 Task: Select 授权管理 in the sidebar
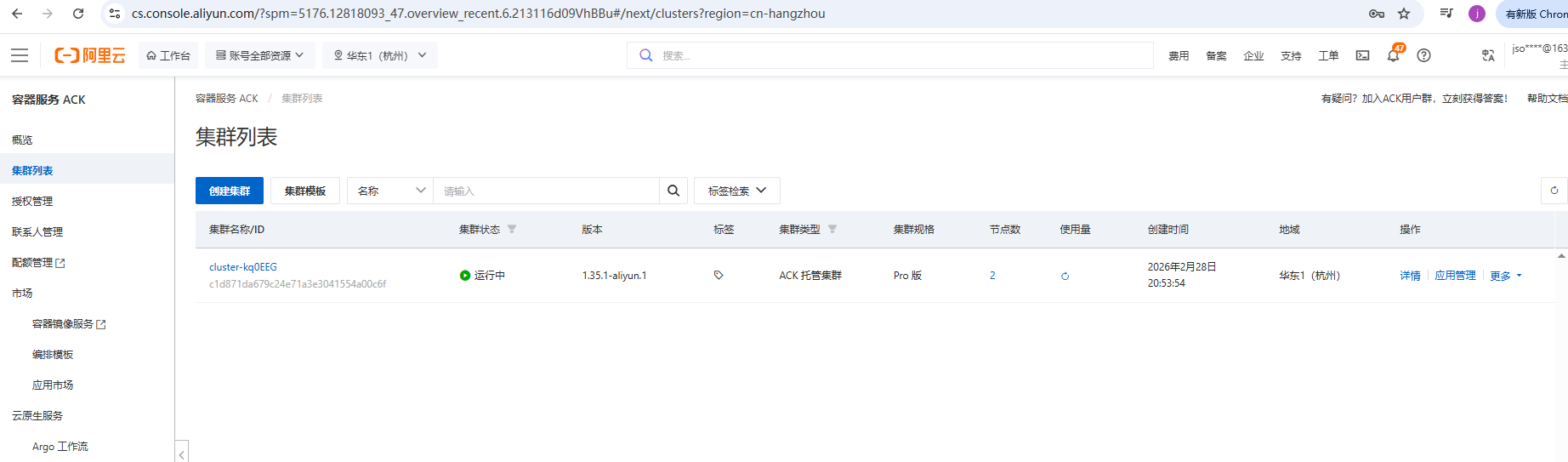(x=32, y=202)
